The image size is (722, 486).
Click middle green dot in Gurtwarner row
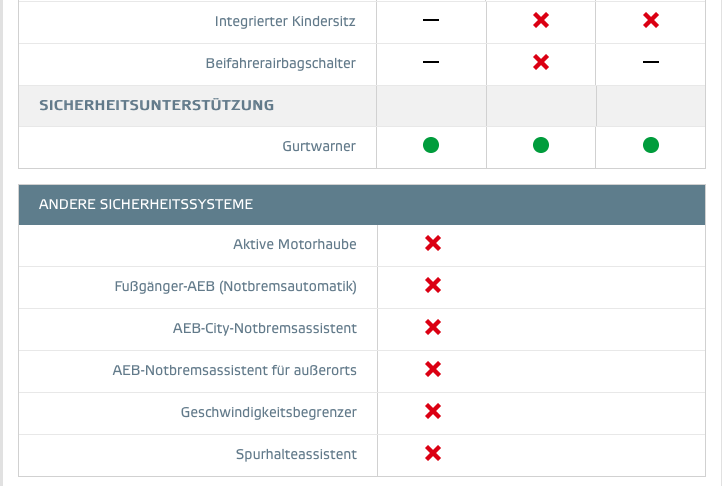[x=541, y=145]
